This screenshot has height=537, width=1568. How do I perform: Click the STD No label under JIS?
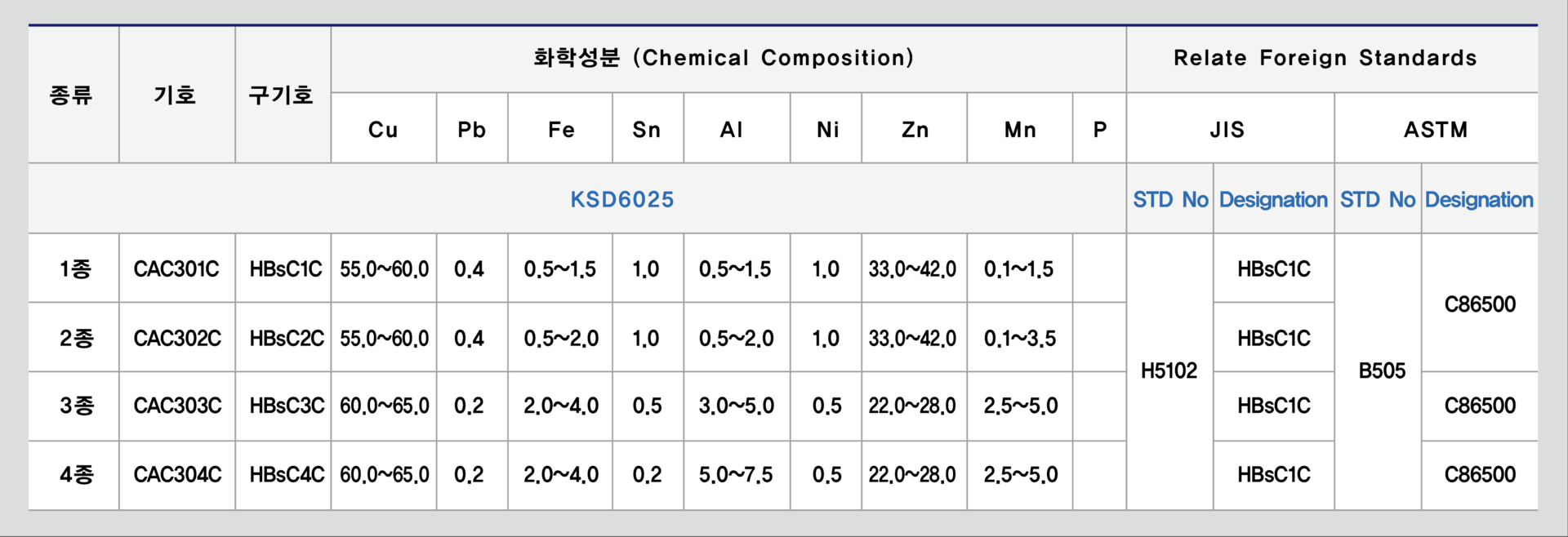click(1170, 199)
